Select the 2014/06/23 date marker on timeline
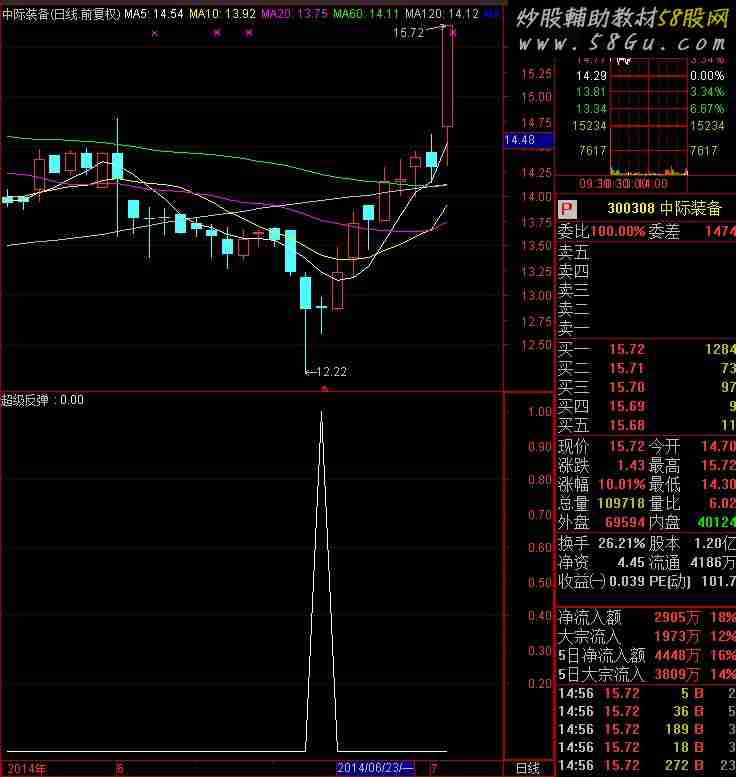736x777 pixels. (x=375, y=769)
